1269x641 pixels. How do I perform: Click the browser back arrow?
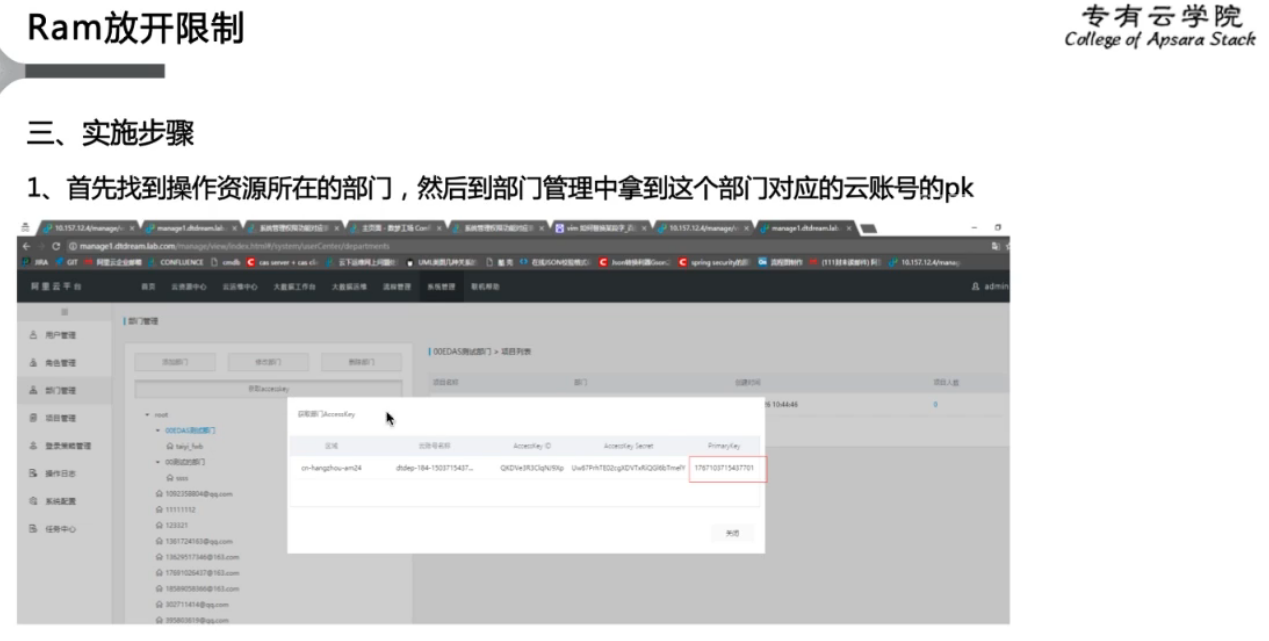(25, 246)
